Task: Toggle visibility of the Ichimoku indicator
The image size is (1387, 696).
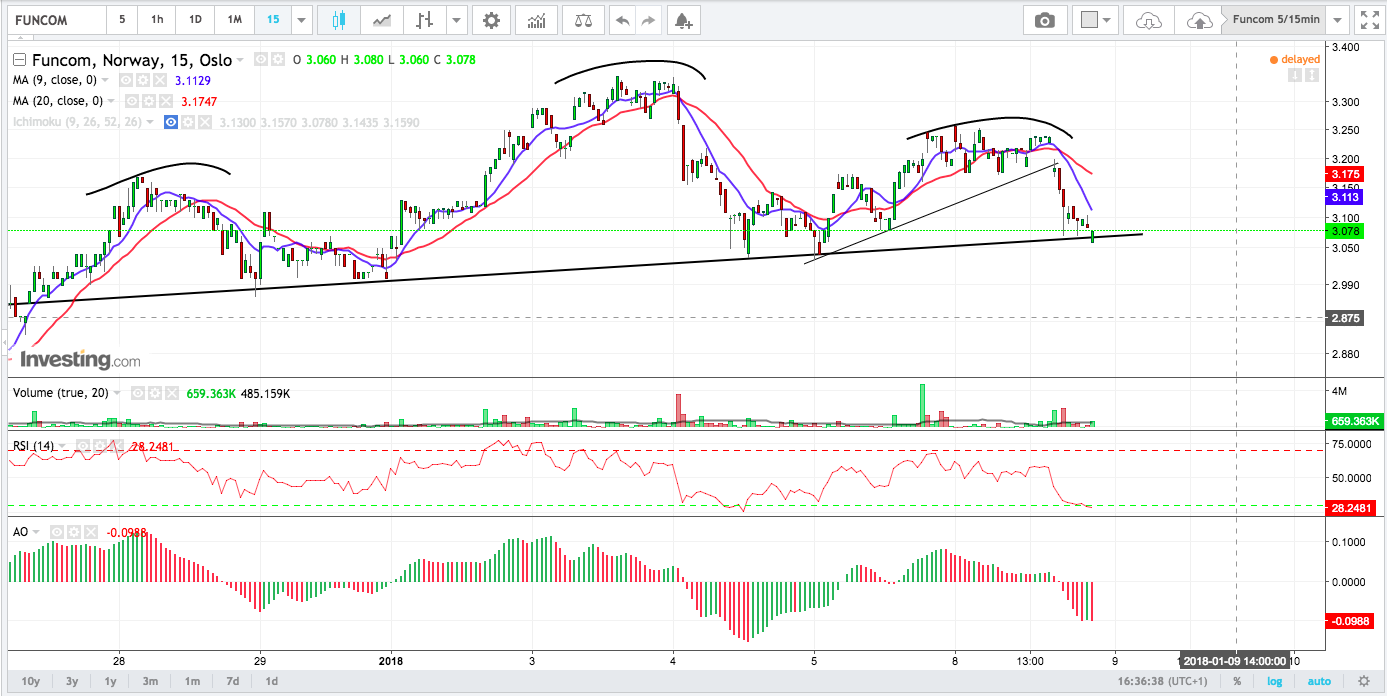Action: tap(171, 122)
